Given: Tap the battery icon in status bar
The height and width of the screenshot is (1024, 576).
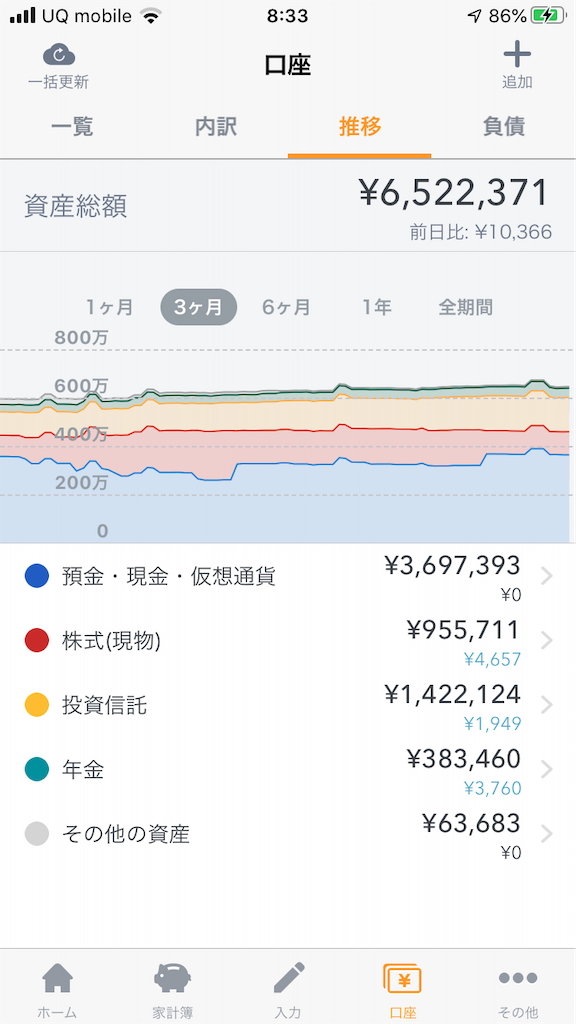Looking at the screenshot, I should [x=549, y=16].
